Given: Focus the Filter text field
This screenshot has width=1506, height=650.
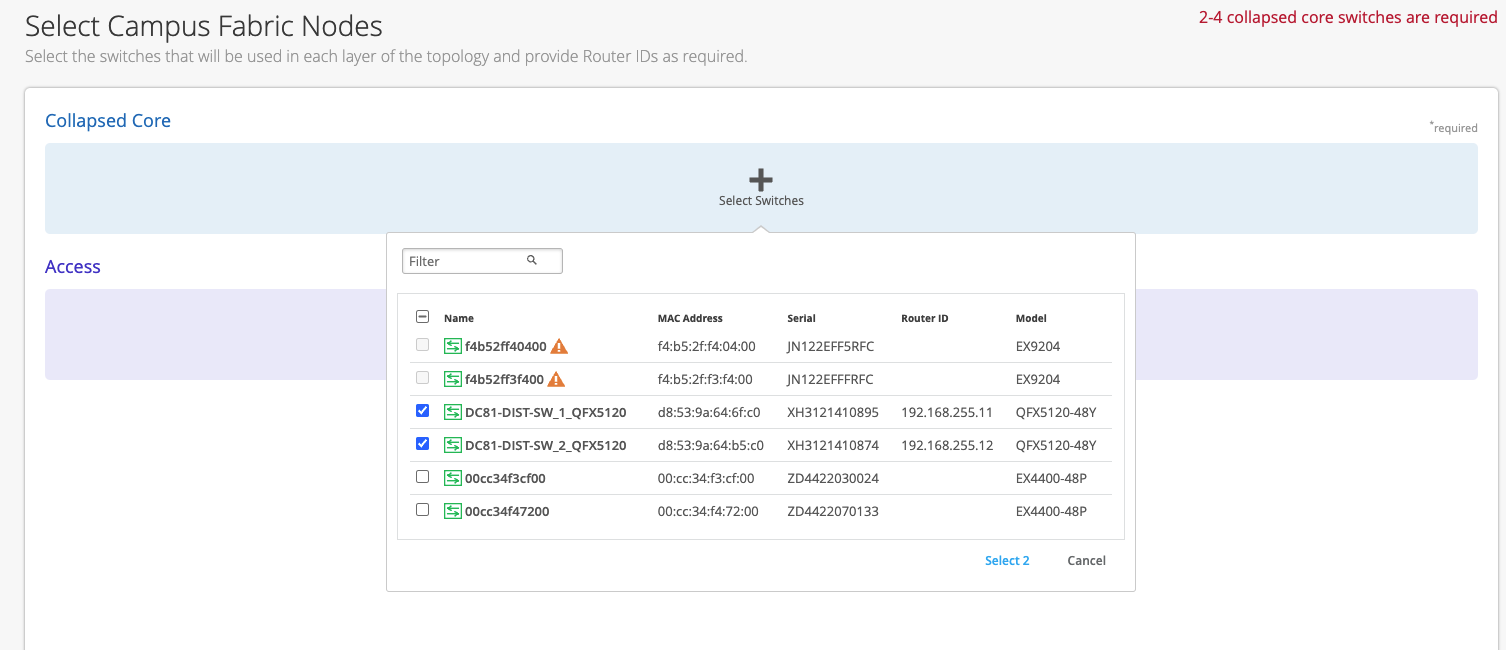Looking at the screenshot, I should [x=465, y=261].
